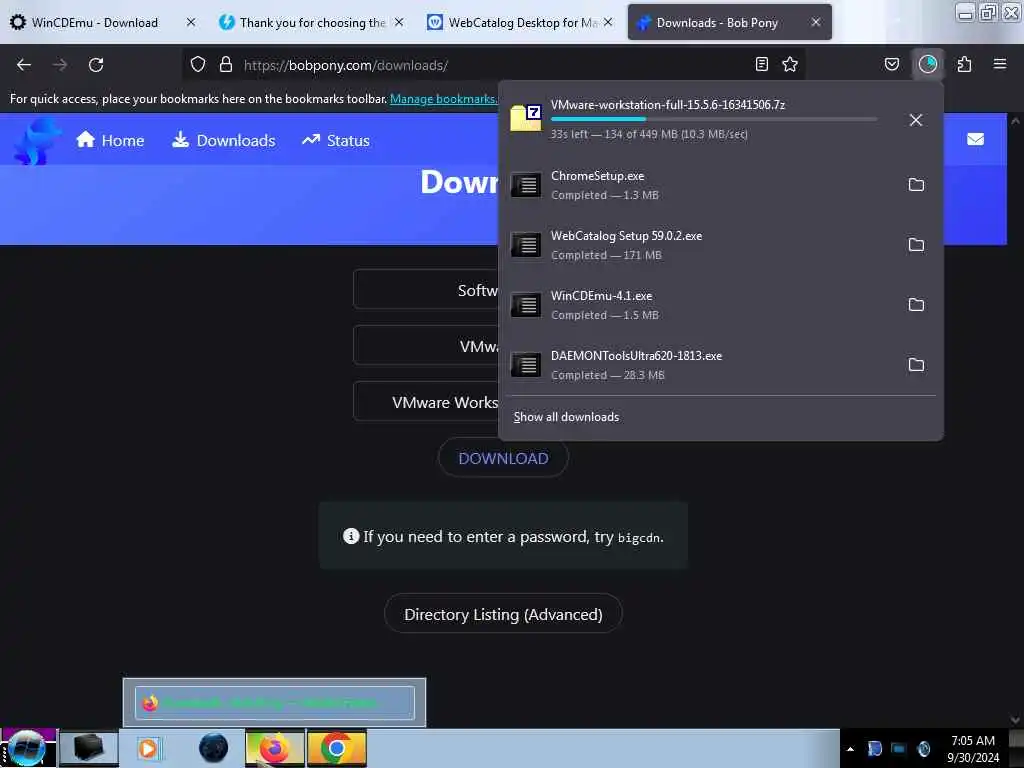This screenshot has height=768, width=1024.
Task: Click the dark globe taskbar icon
Action: click(x=213, y=748)
